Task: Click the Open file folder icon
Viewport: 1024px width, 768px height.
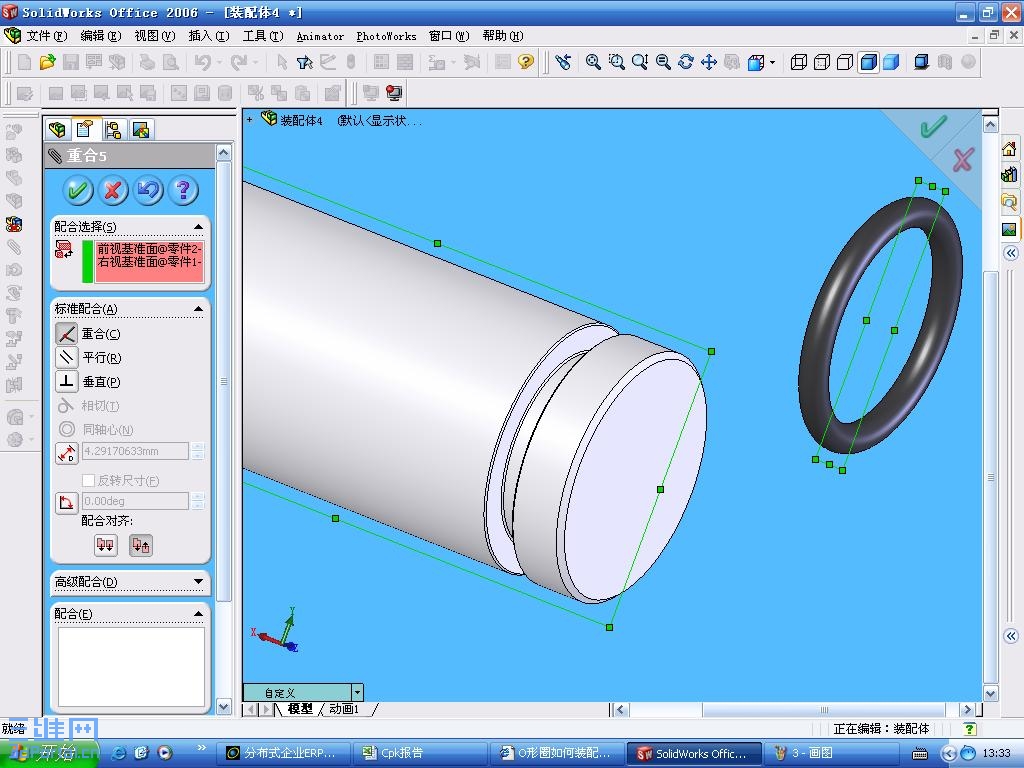Action: [47, 62]
